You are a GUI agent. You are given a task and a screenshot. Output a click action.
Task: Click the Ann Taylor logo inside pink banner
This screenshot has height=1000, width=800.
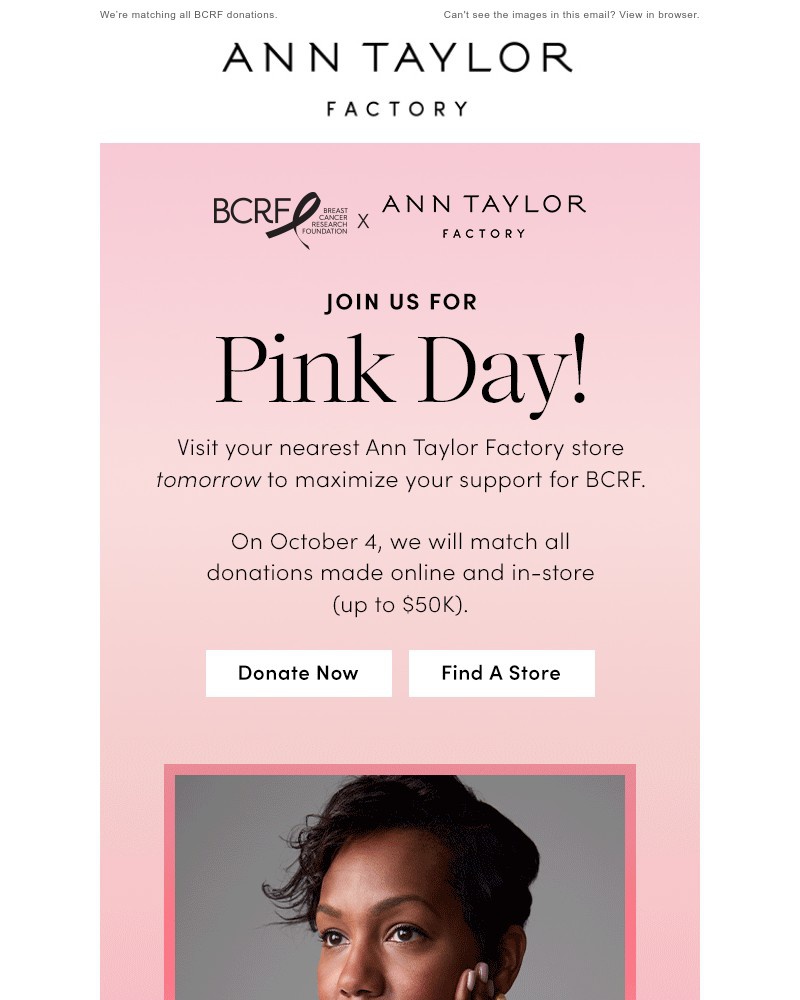click(x=484, y=204)
